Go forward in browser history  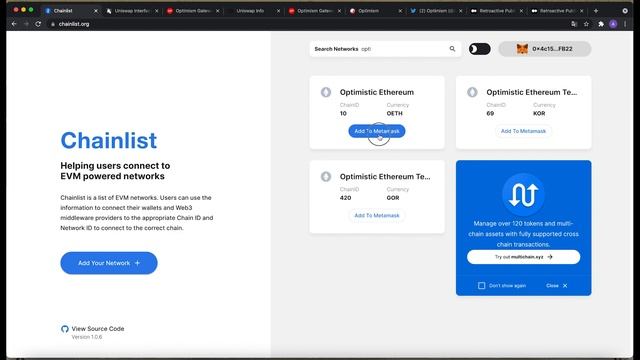(x=26, y=24)
